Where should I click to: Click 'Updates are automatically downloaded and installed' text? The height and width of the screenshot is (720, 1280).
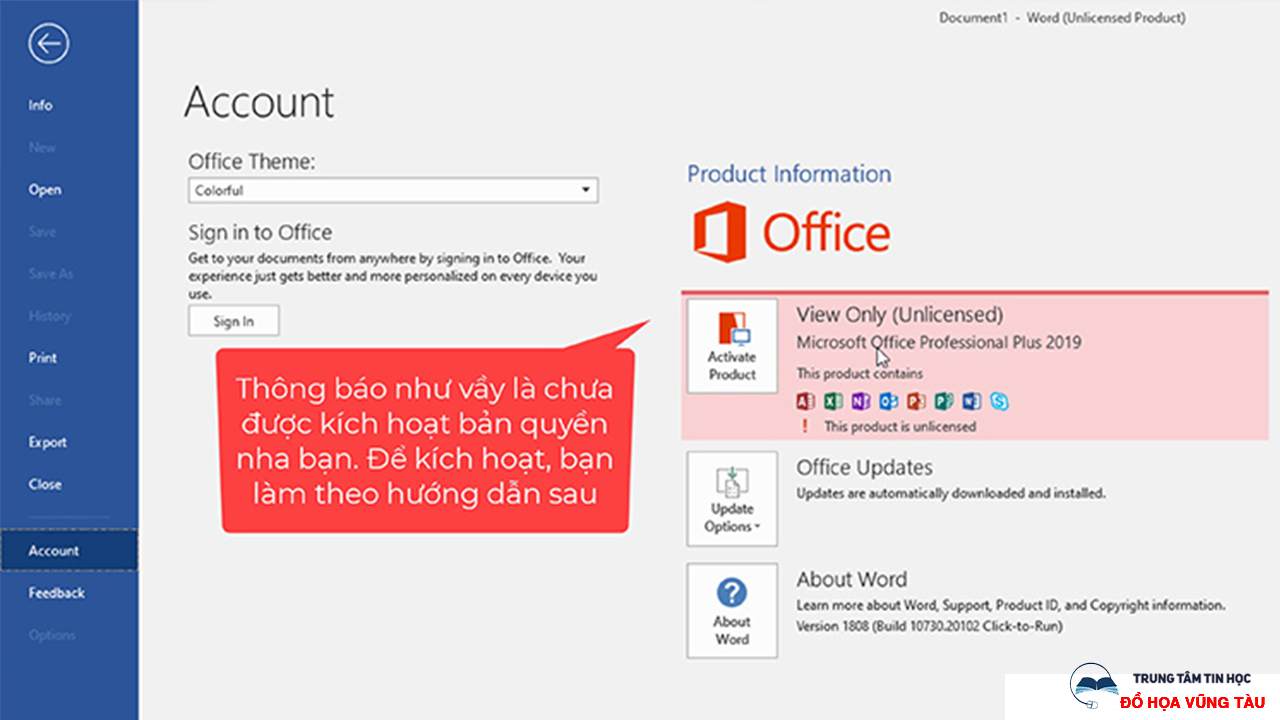(951, 493)
